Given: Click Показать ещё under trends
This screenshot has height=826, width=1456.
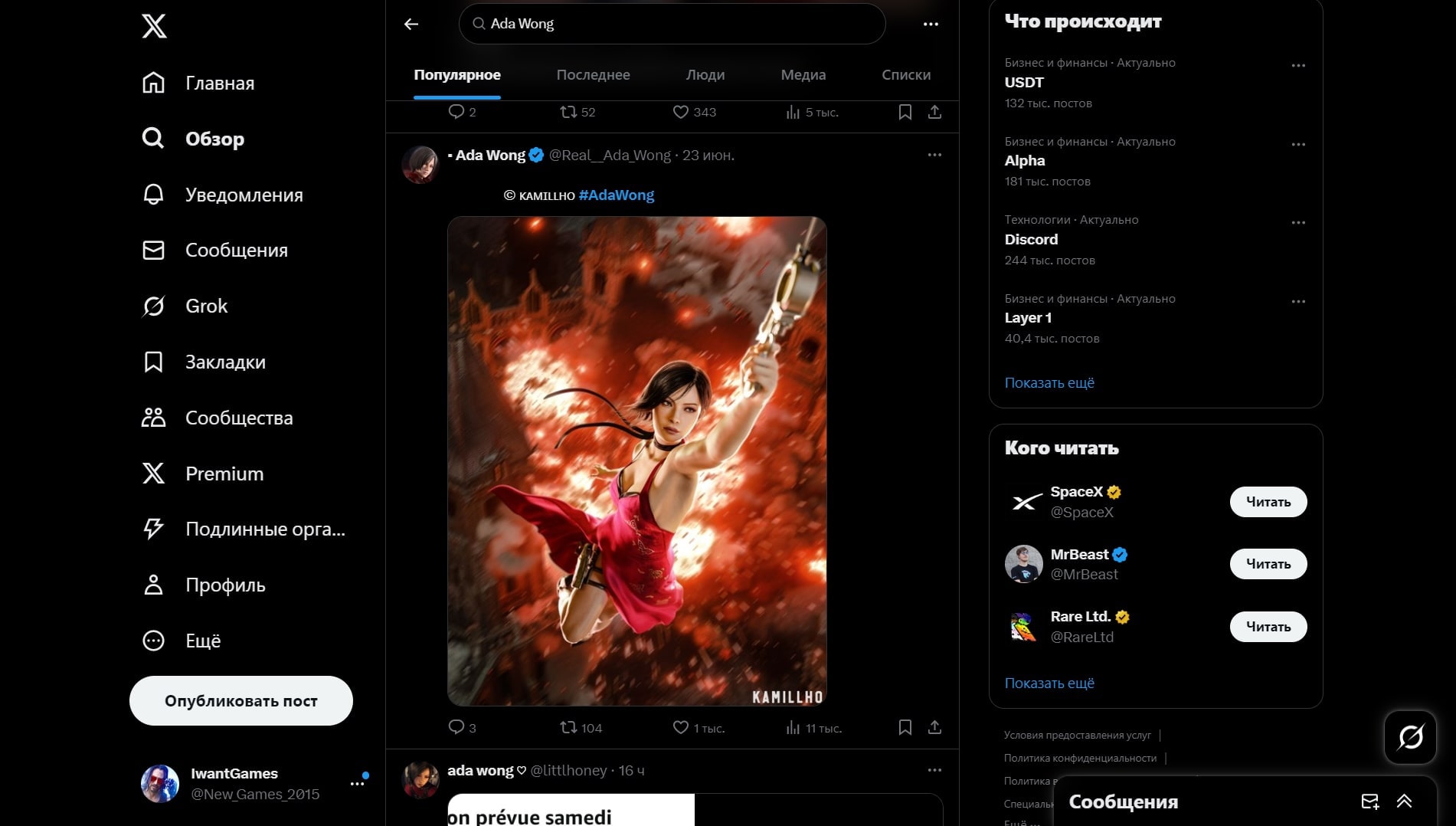Looking at the screenshot, I should tap(1049, 383).
